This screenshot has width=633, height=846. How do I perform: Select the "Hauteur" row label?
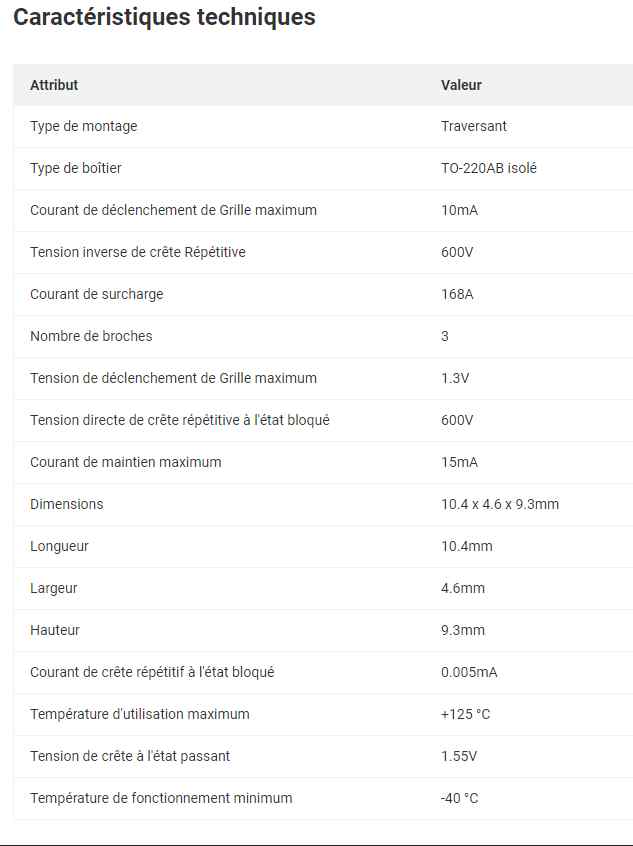55,630
